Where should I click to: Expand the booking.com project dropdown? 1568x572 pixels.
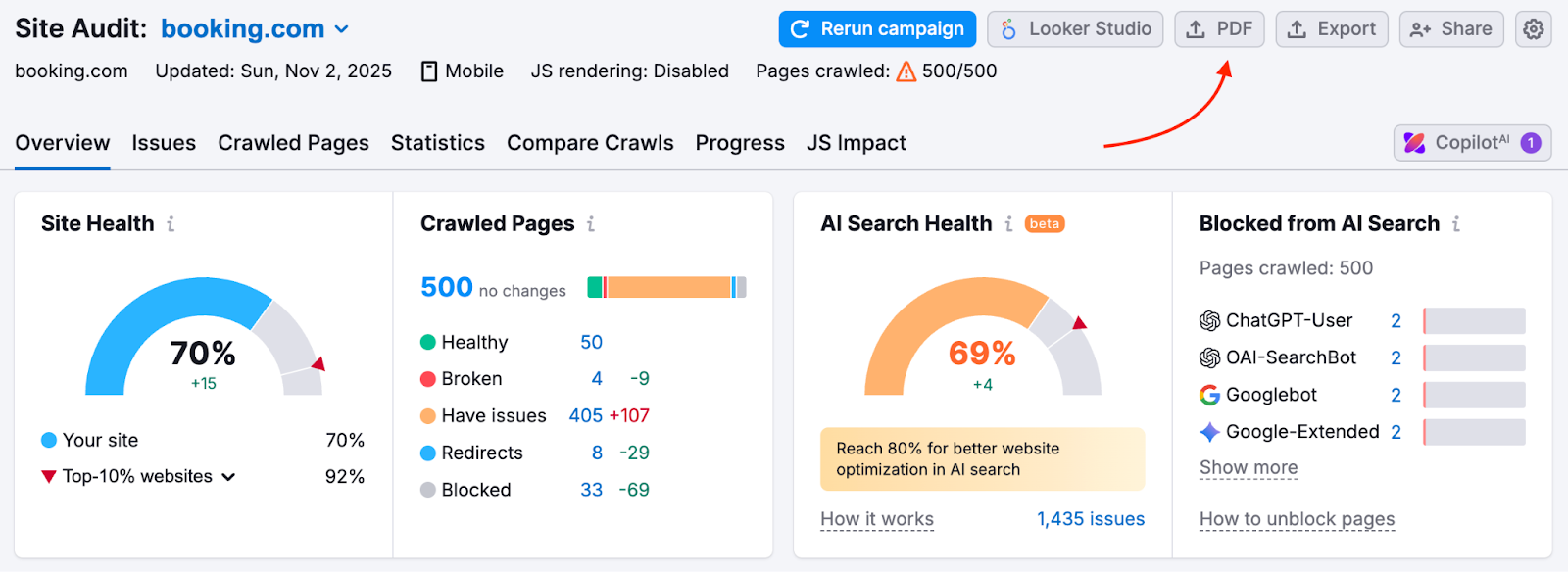pyautogui.click(x=341, y=29)
